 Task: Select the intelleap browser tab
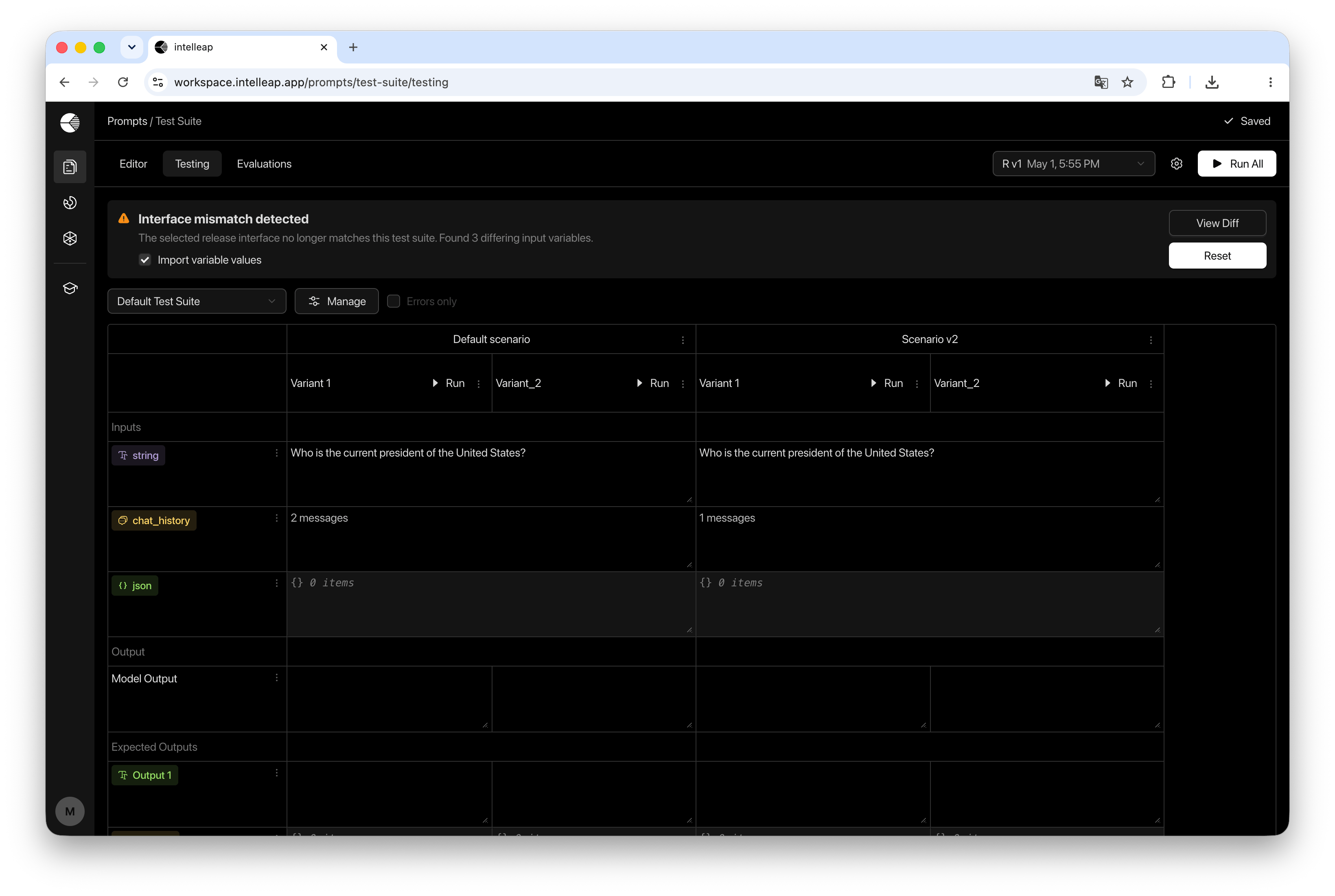[x=242, y=48]
